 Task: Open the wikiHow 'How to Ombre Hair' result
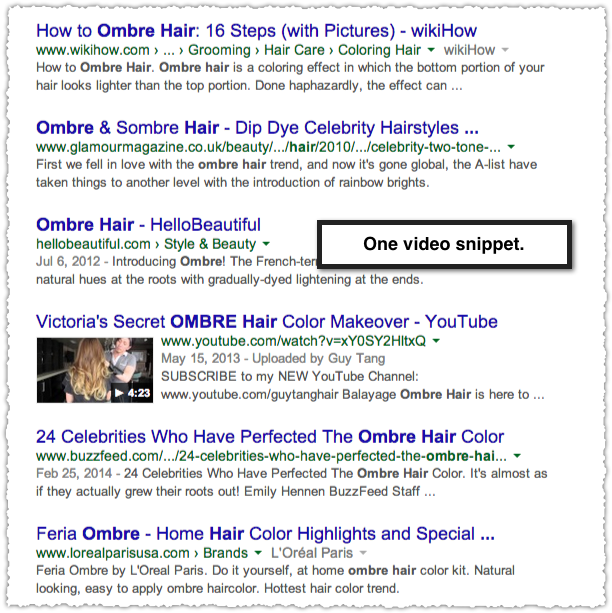click(x=257, y=31)
